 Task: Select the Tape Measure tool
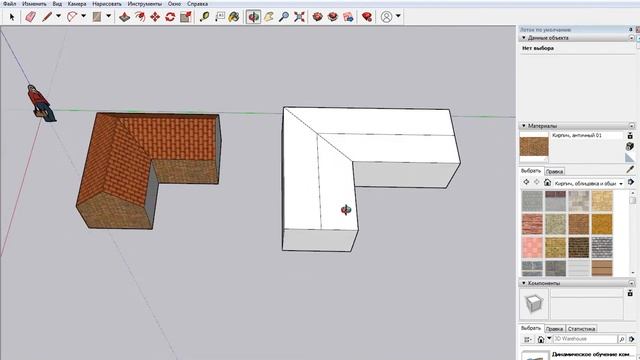coord(204,17)
